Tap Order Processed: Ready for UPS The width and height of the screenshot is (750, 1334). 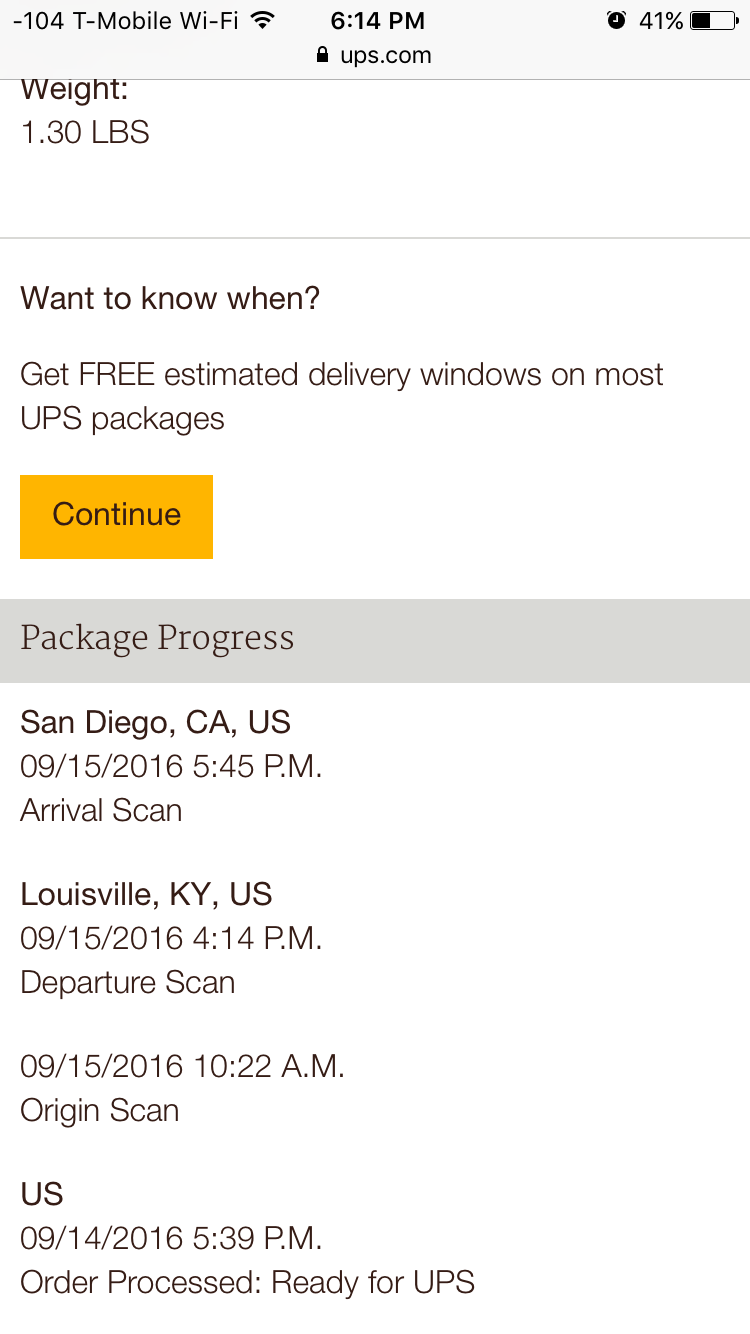[247, 1282]
